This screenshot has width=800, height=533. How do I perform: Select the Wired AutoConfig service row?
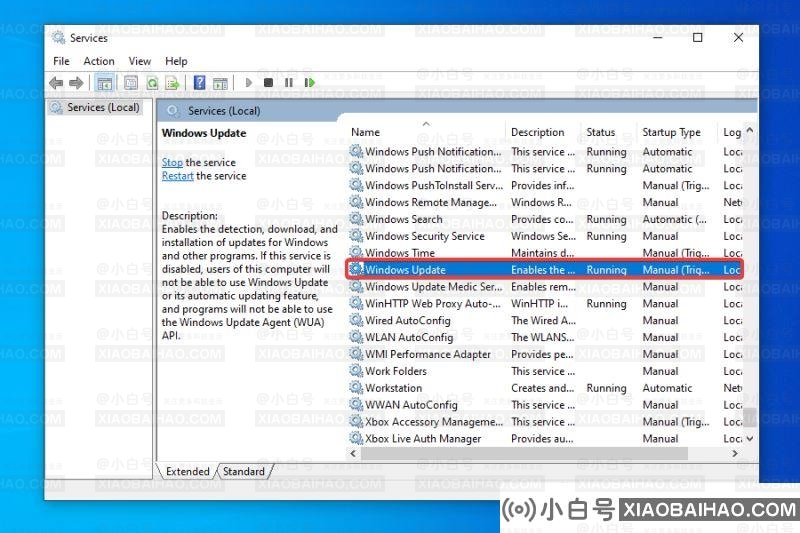(x=544, y=320)
